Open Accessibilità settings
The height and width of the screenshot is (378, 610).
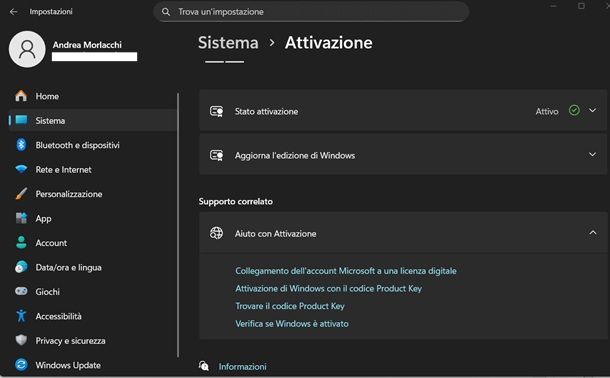pos(93,316)
